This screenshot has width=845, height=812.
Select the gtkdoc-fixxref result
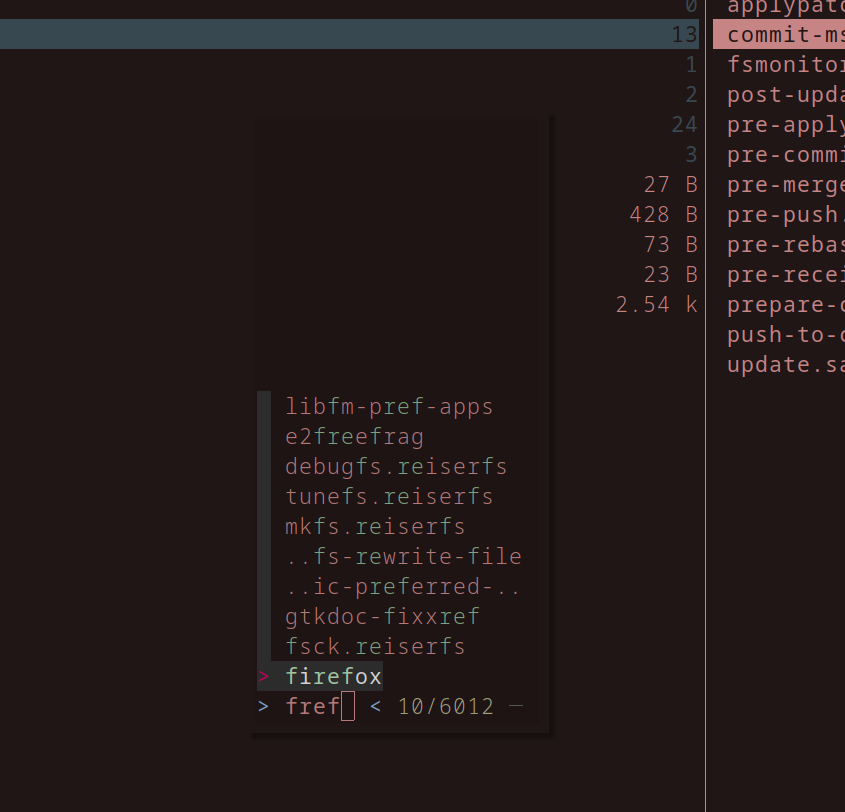coord(382,617)
